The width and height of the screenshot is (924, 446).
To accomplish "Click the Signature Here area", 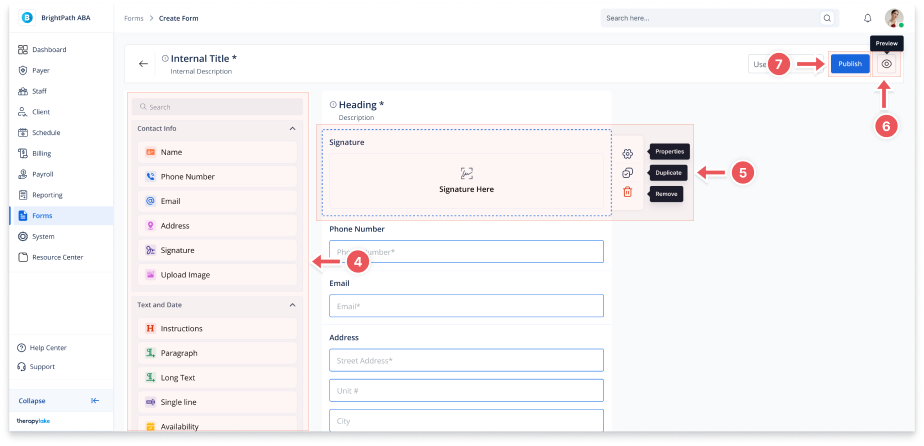I will [466, 181].
